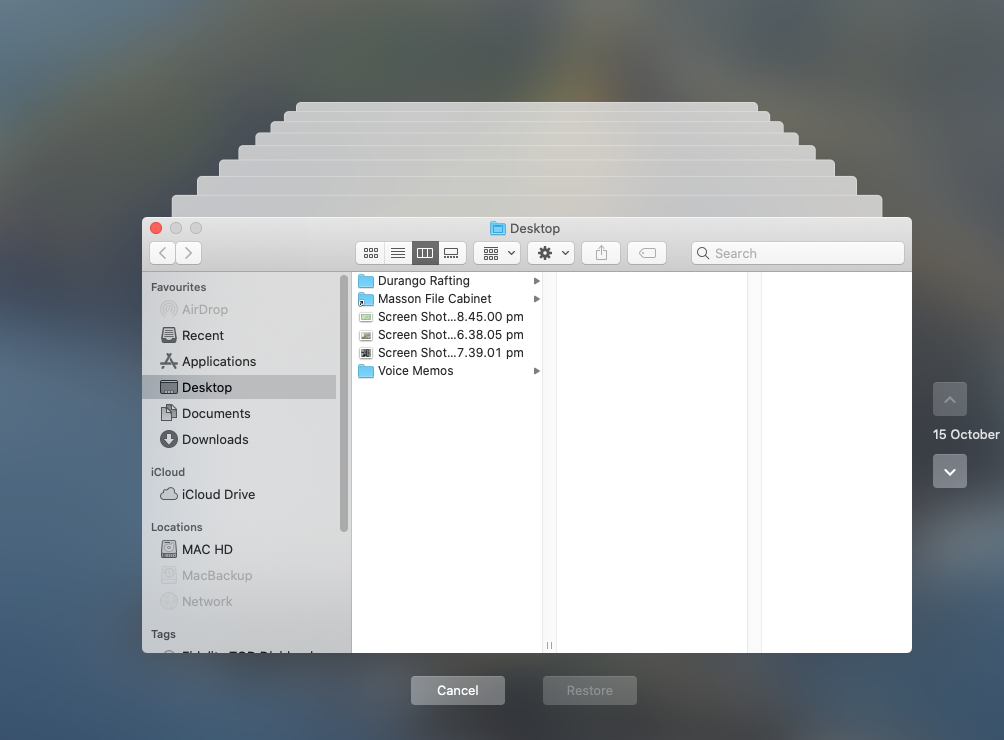Close the Desktop Finder window
Image resolution: width=1004 pixels, height=740 pixels.
point(156,228)
